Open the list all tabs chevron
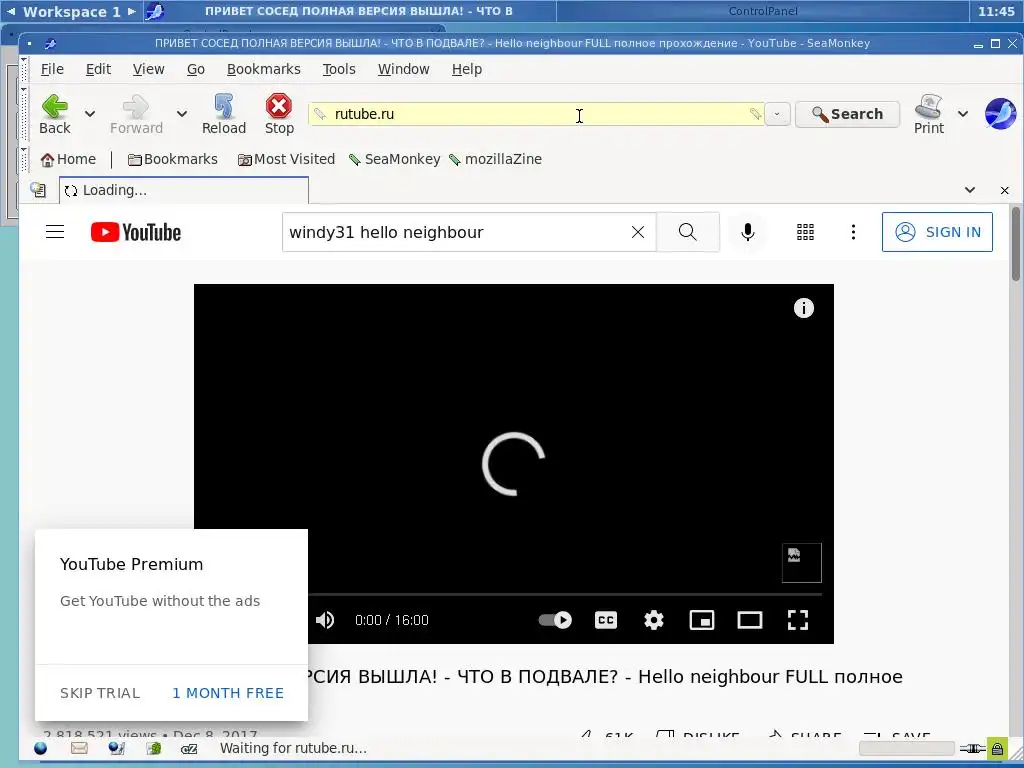 click(970, 190)
